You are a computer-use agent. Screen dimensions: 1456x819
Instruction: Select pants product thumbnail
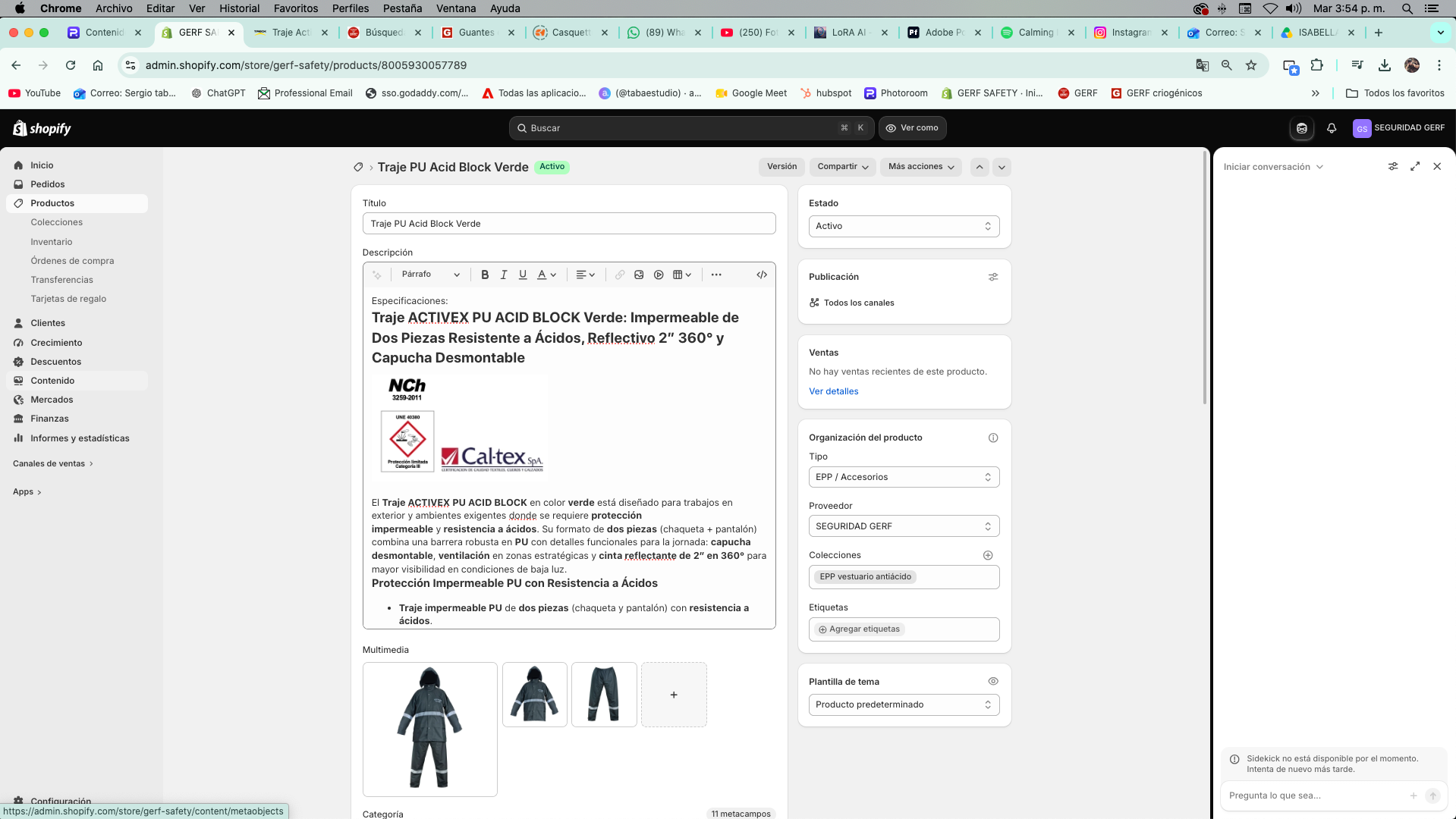click(x=604, y=695)
